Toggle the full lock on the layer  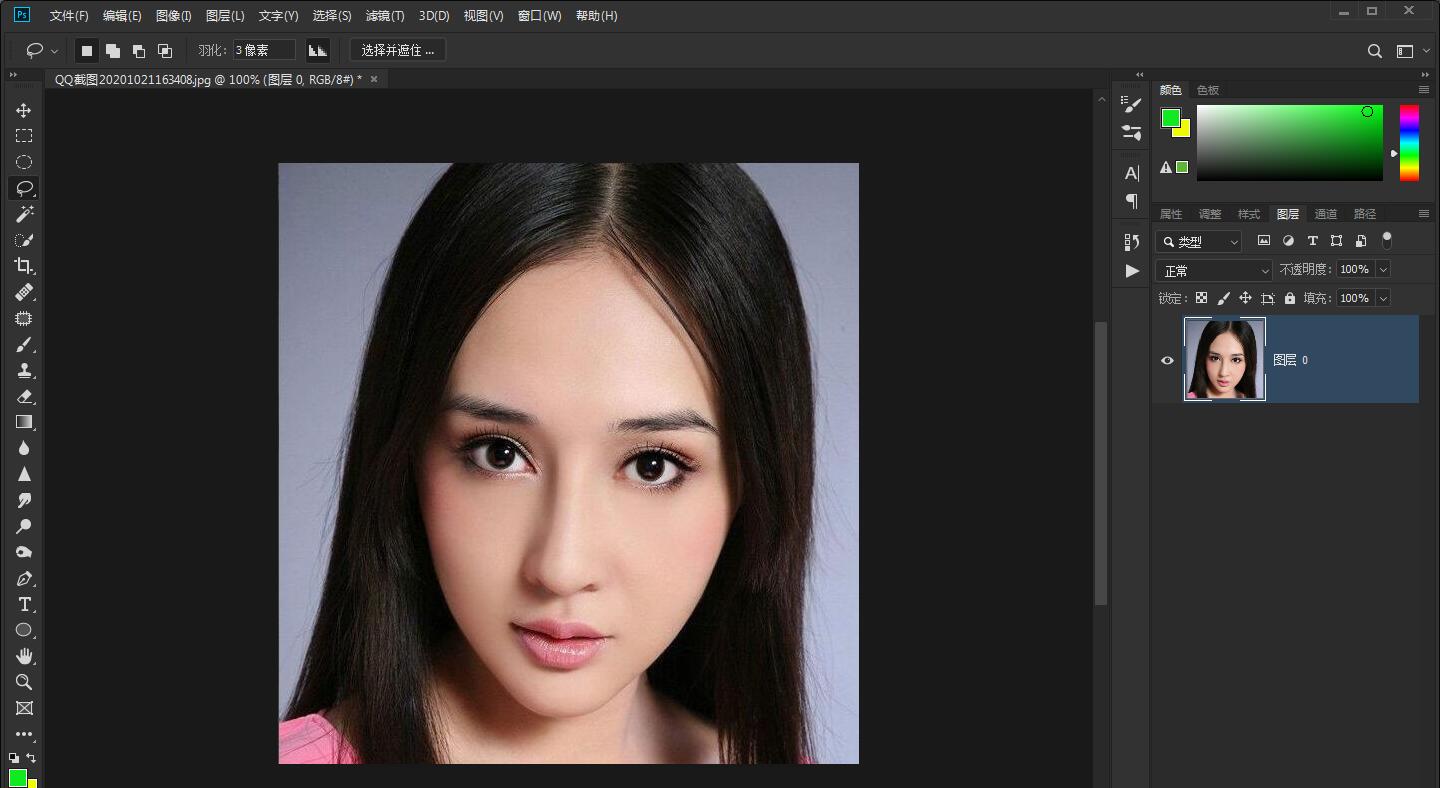(1290, 297)
